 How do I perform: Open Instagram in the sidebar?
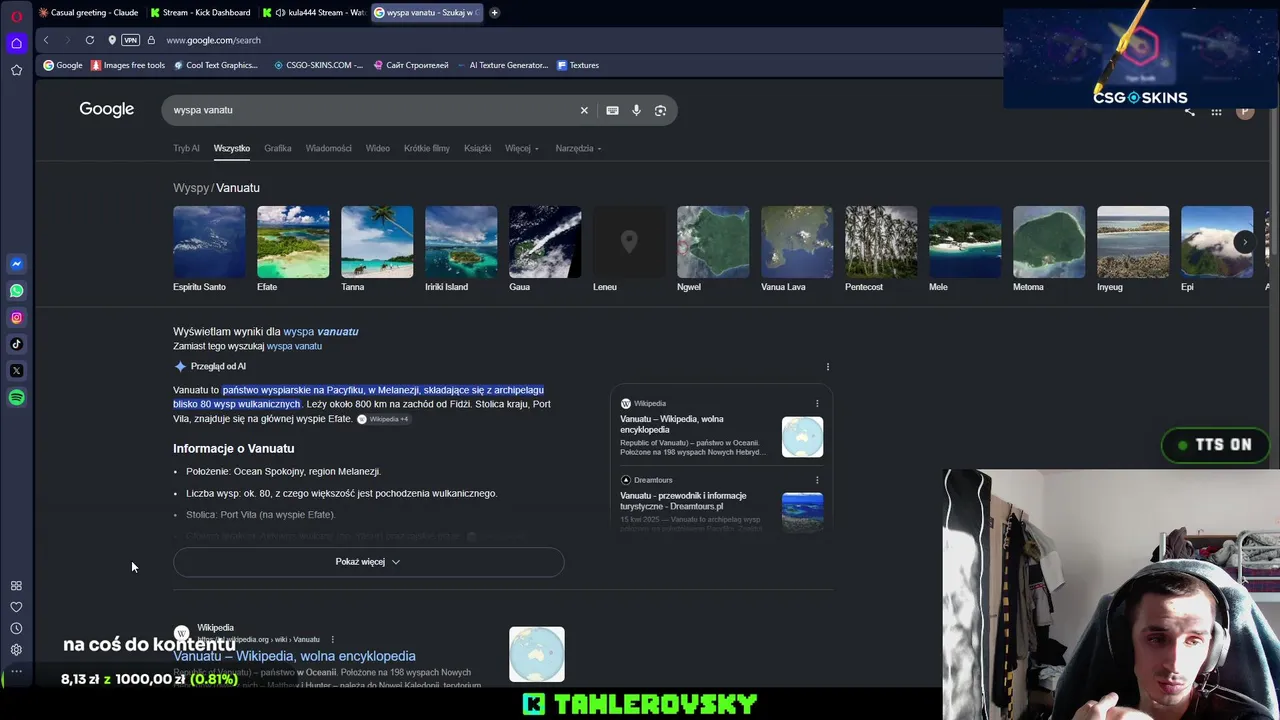click(x=16, y=318)
